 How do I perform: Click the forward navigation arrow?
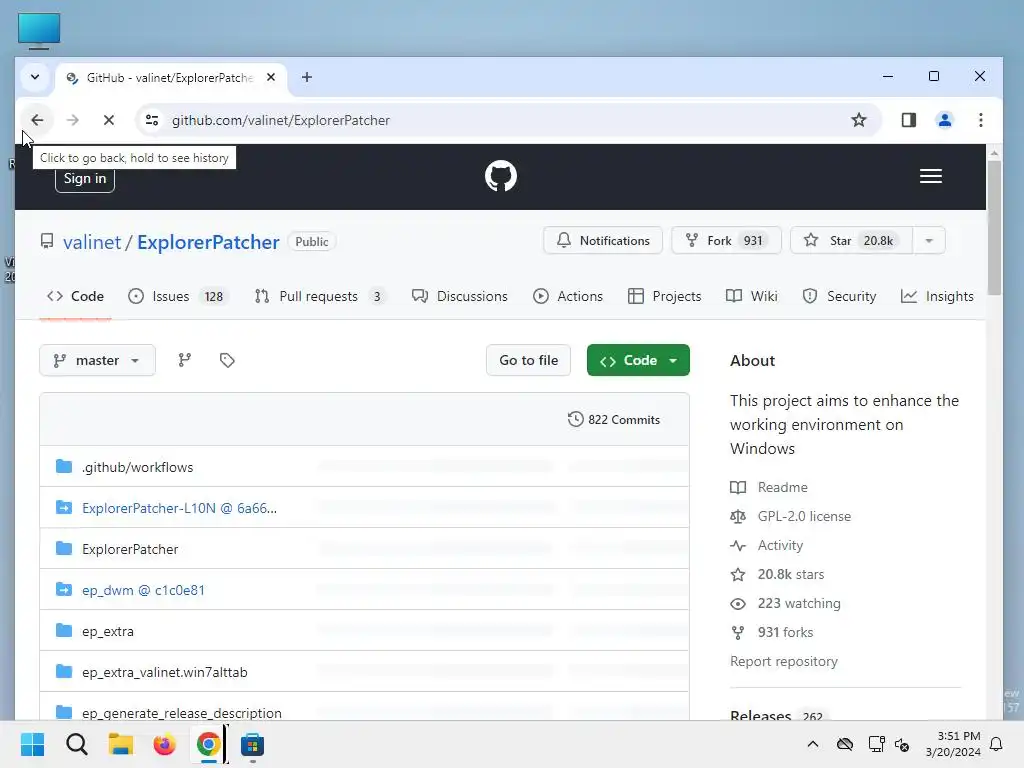pyautogui.click(x=72, y=120)
